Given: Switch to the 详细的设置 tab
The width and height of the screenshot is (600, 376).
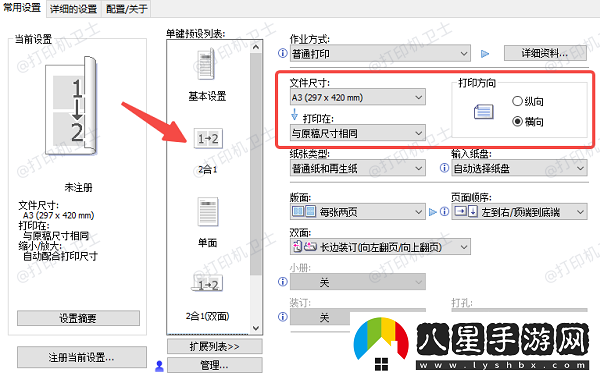Looking at the screenshot, I should (x=73, y=9).
